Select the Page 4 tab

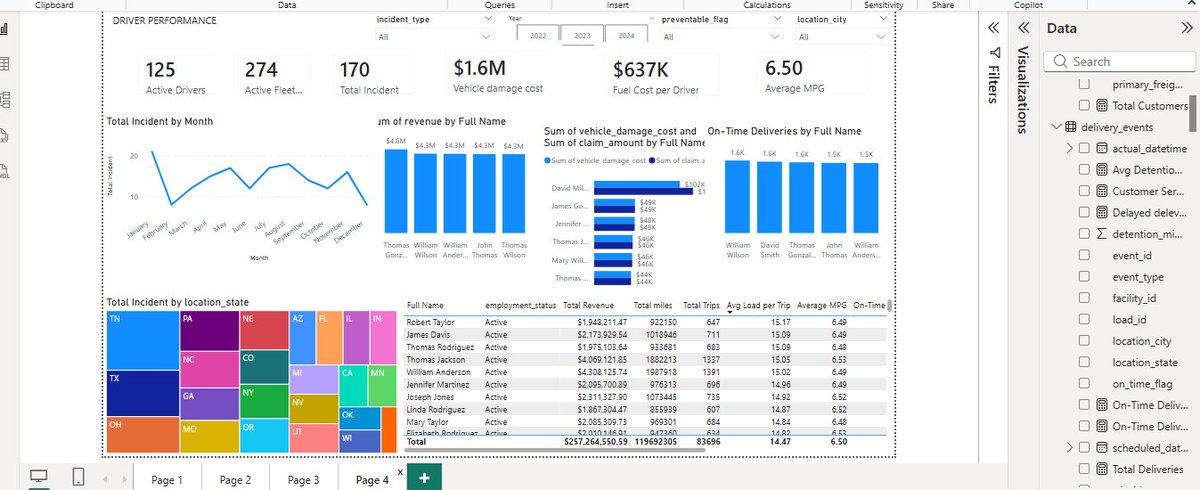point(371,479)
